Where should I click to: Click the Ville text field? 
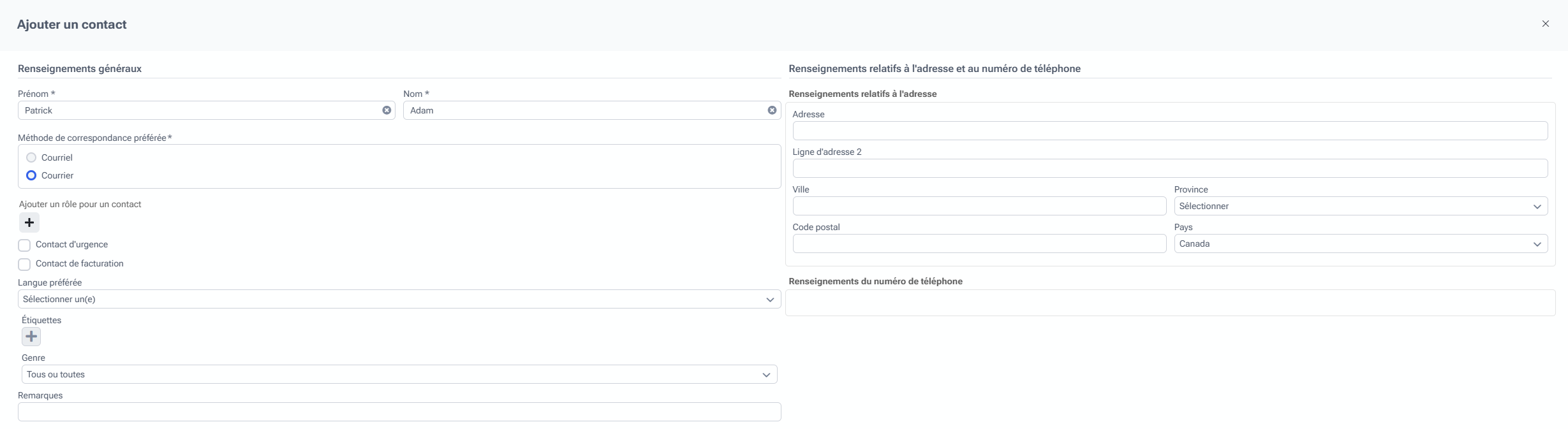[979, 206]
